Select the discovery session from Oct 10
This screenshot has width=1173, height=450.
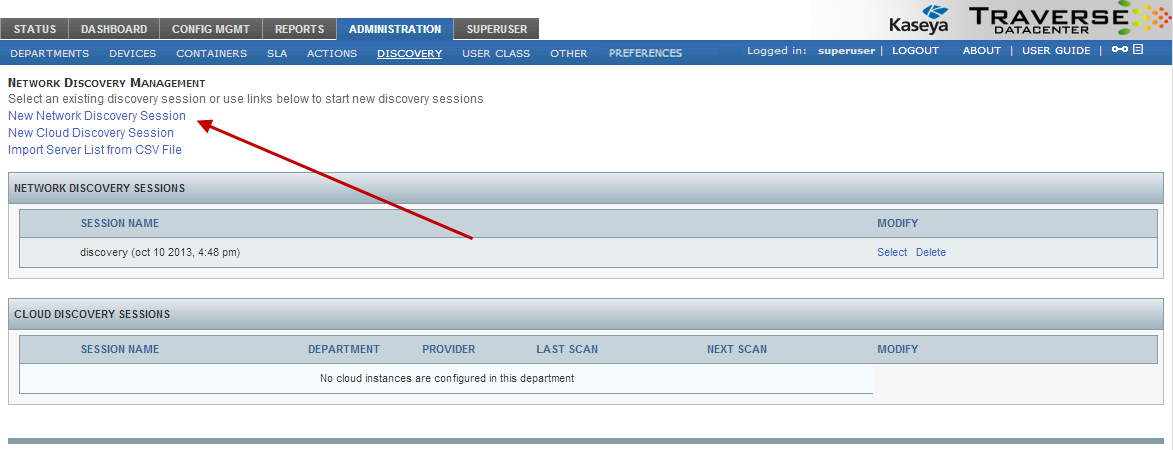pos(891,252)
